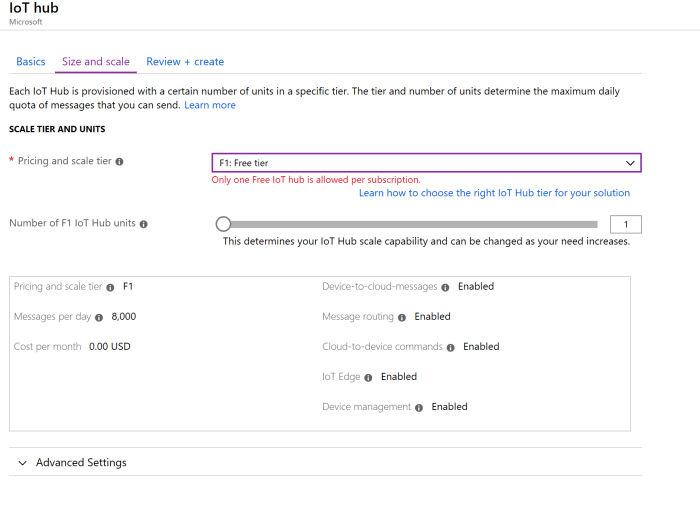
Task: Select the Size and scale tab
Action: 96,62
